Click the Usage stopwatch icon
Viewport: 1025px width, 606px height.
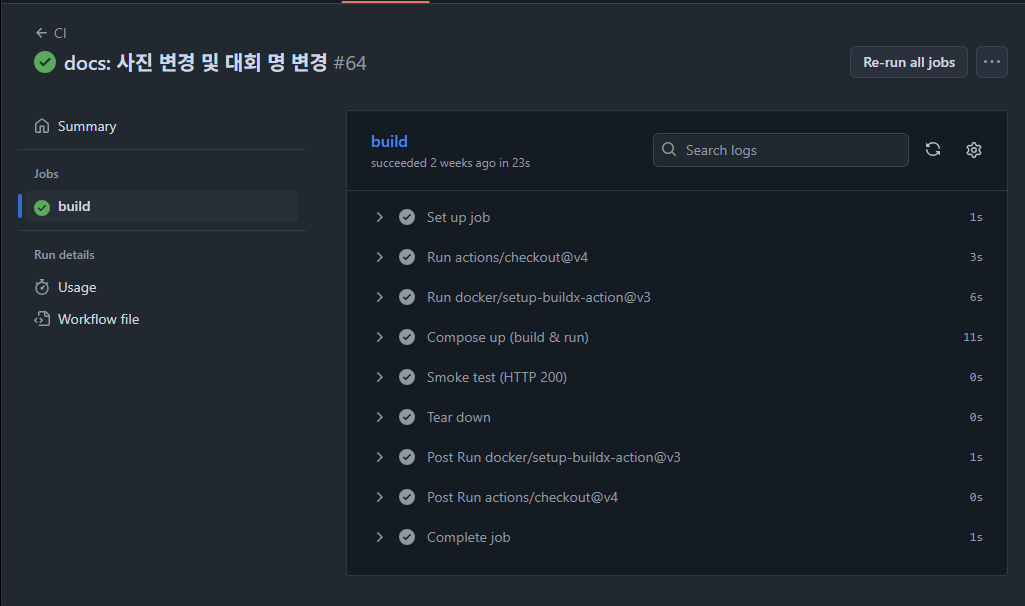point(42,287)
